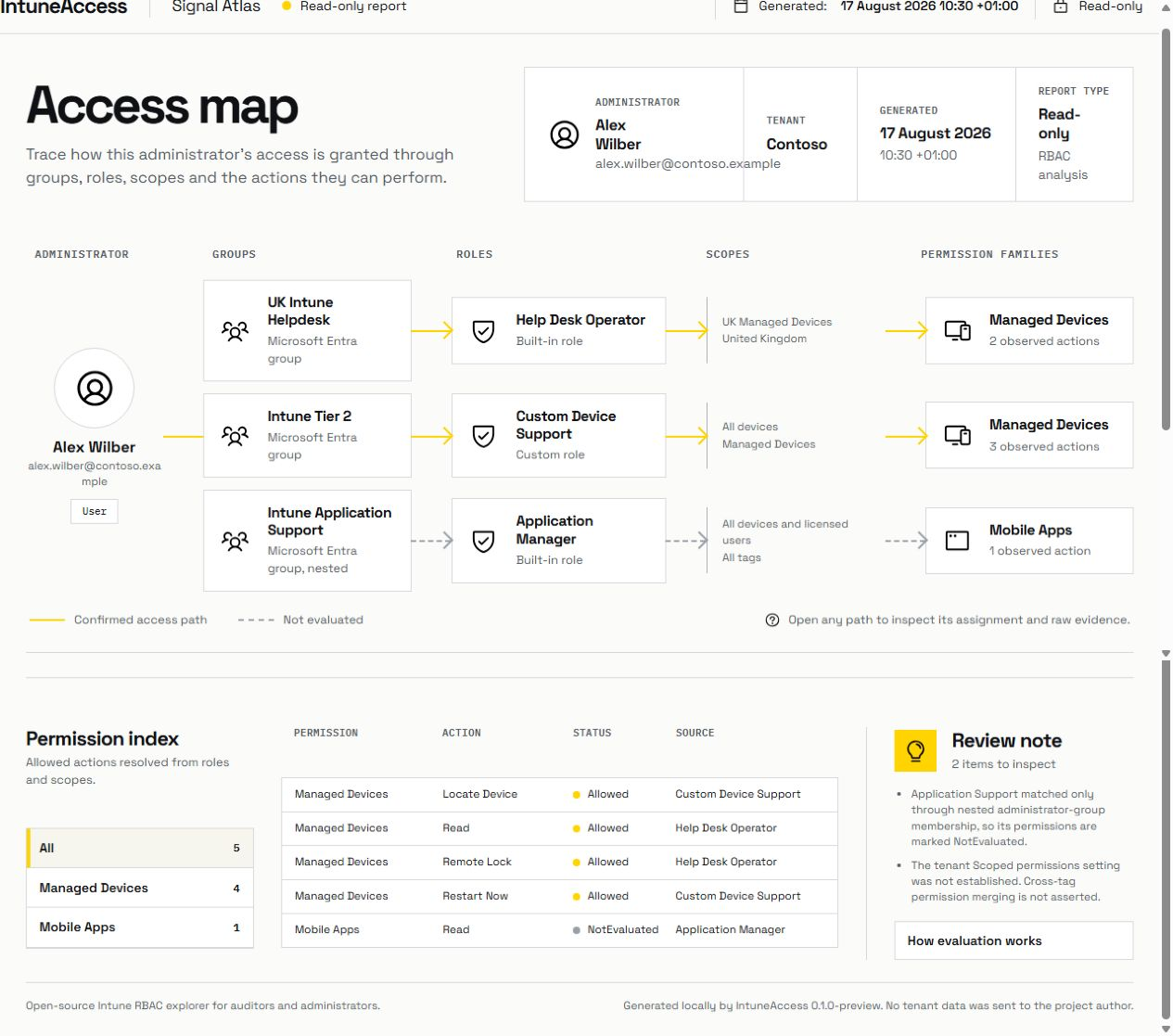Select the Managed Devices filter tab
Viewport: 1173px width, 1036px height.
(140, 888)
